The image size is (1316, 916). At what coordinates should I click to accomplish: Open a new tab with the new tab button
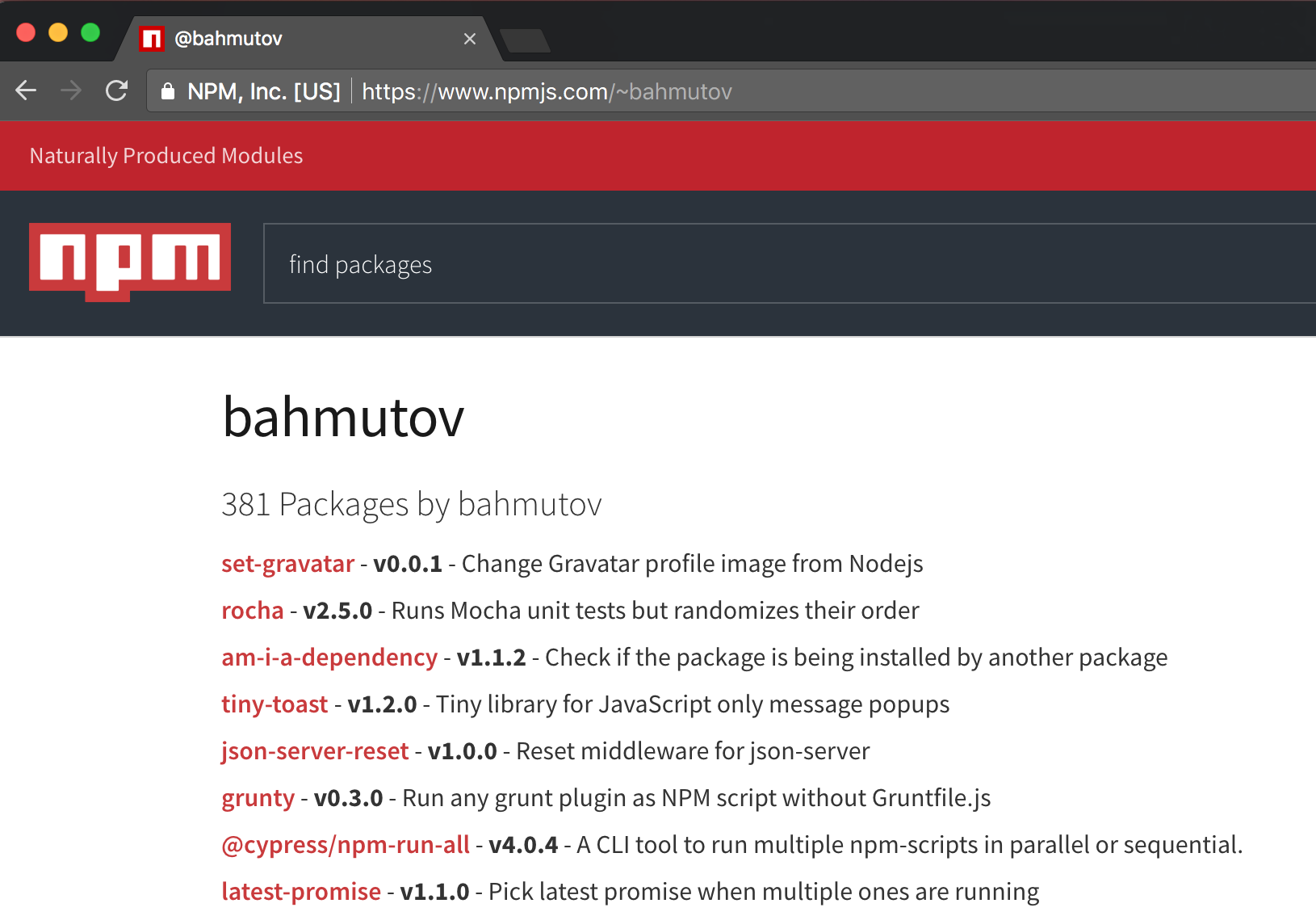[x=526, y=40]
